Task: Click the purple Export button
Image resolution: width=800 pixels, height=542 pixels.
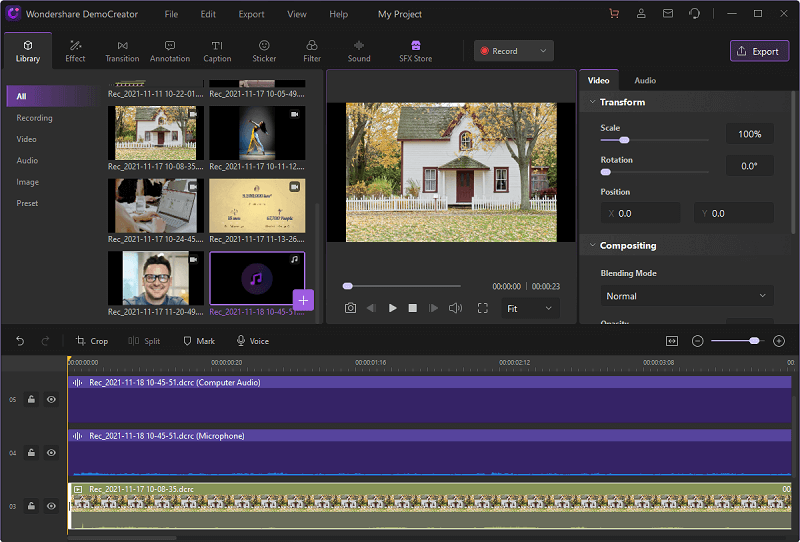Action: click(759, 51)
